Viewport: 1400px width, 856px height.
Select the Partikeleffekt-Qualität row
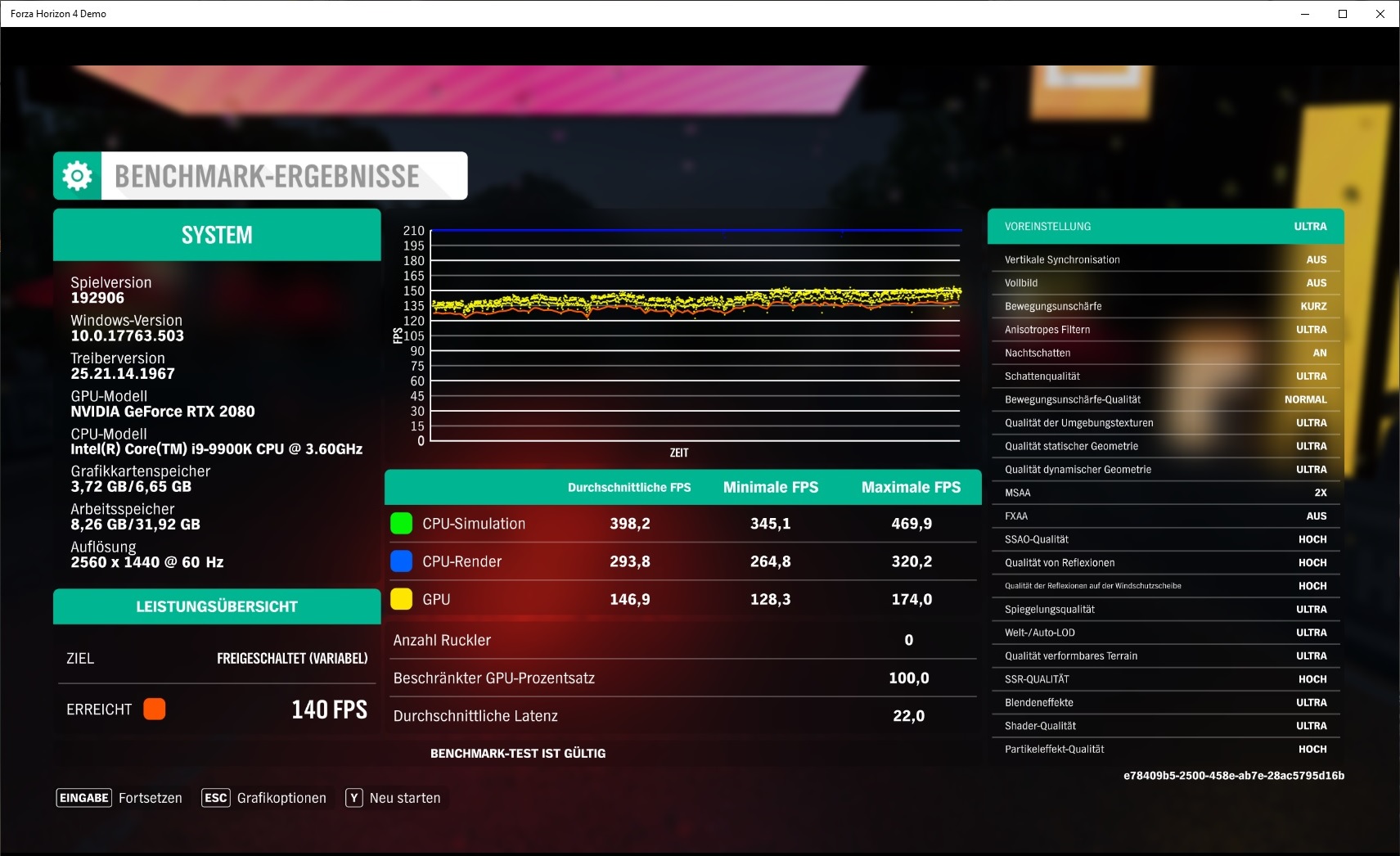pos(1165,750)
